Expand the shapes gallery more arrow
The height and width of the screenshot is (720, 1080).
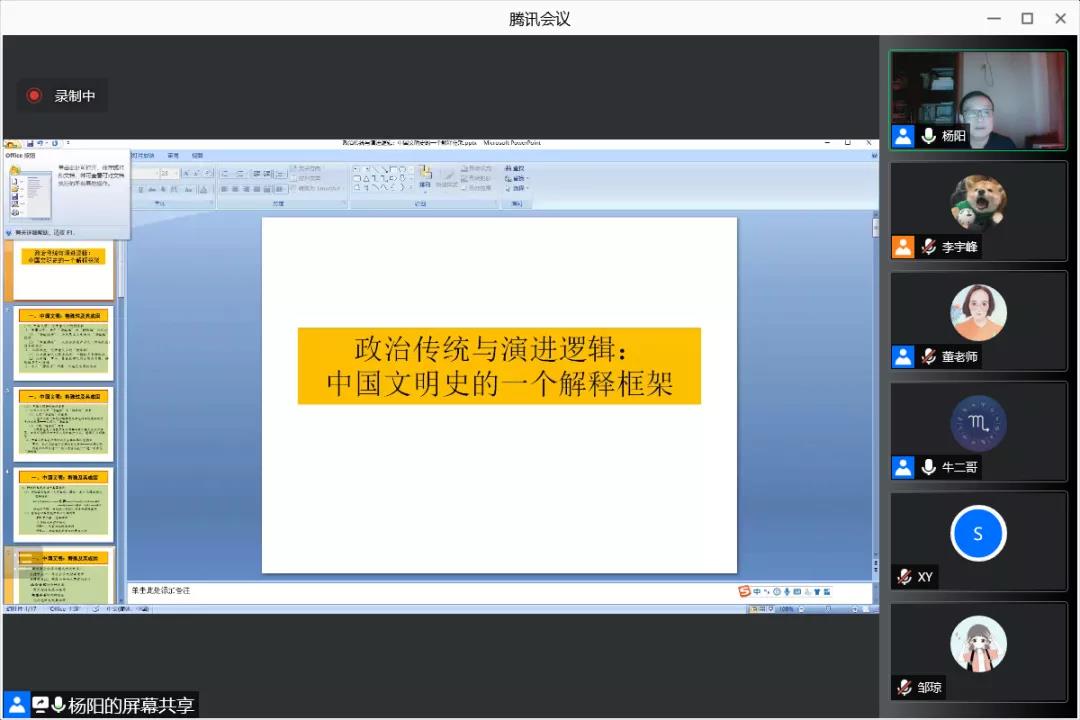tap(411, 187)
